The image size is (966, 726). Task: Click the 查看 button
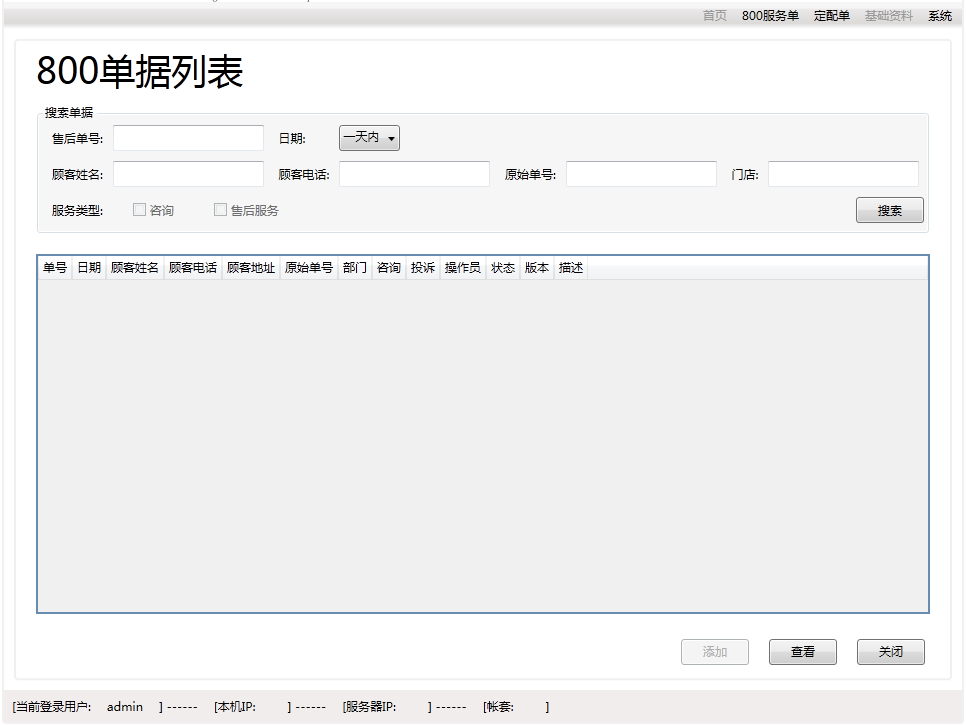tap(803, 651)
